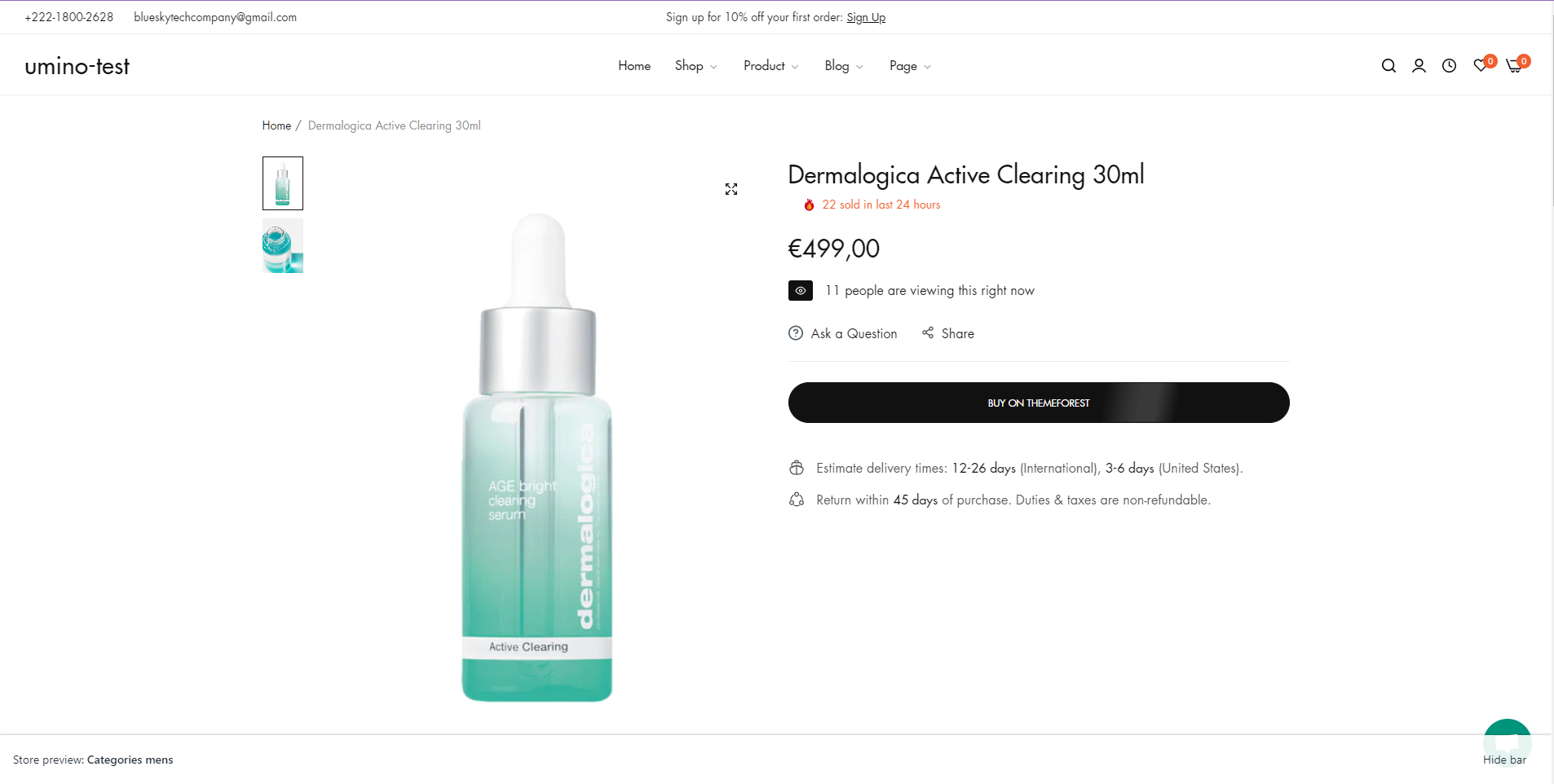Viewport: 1554px width, 784px height.
Task: Click Hide bar in store preview
Action: click(1504, 760)
